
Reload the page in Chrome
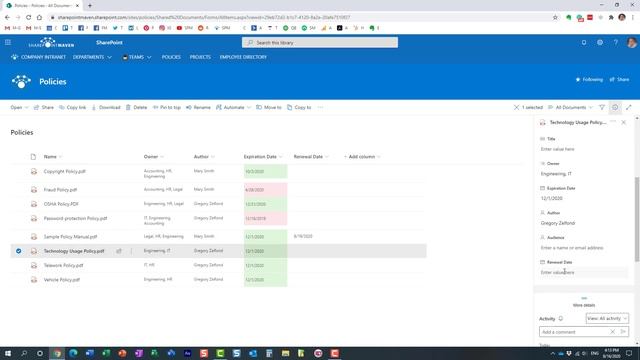coord(29,18)
